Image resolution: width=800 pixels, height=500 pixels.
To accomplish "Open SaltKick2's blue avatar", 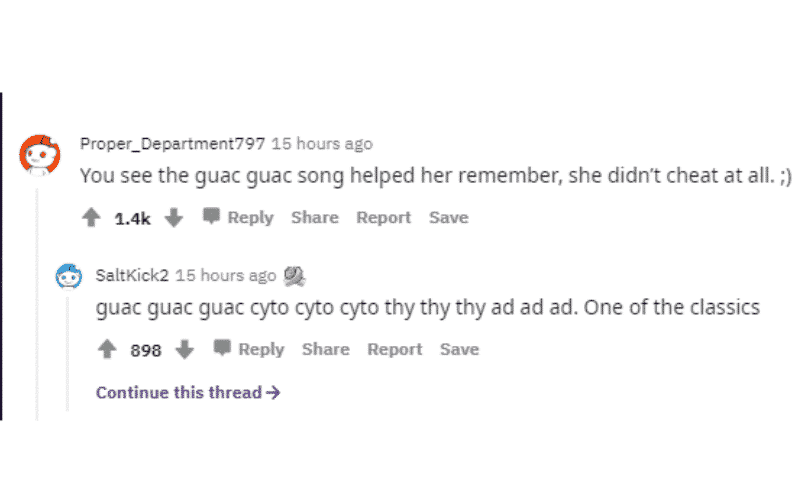I will coord(68,276).
